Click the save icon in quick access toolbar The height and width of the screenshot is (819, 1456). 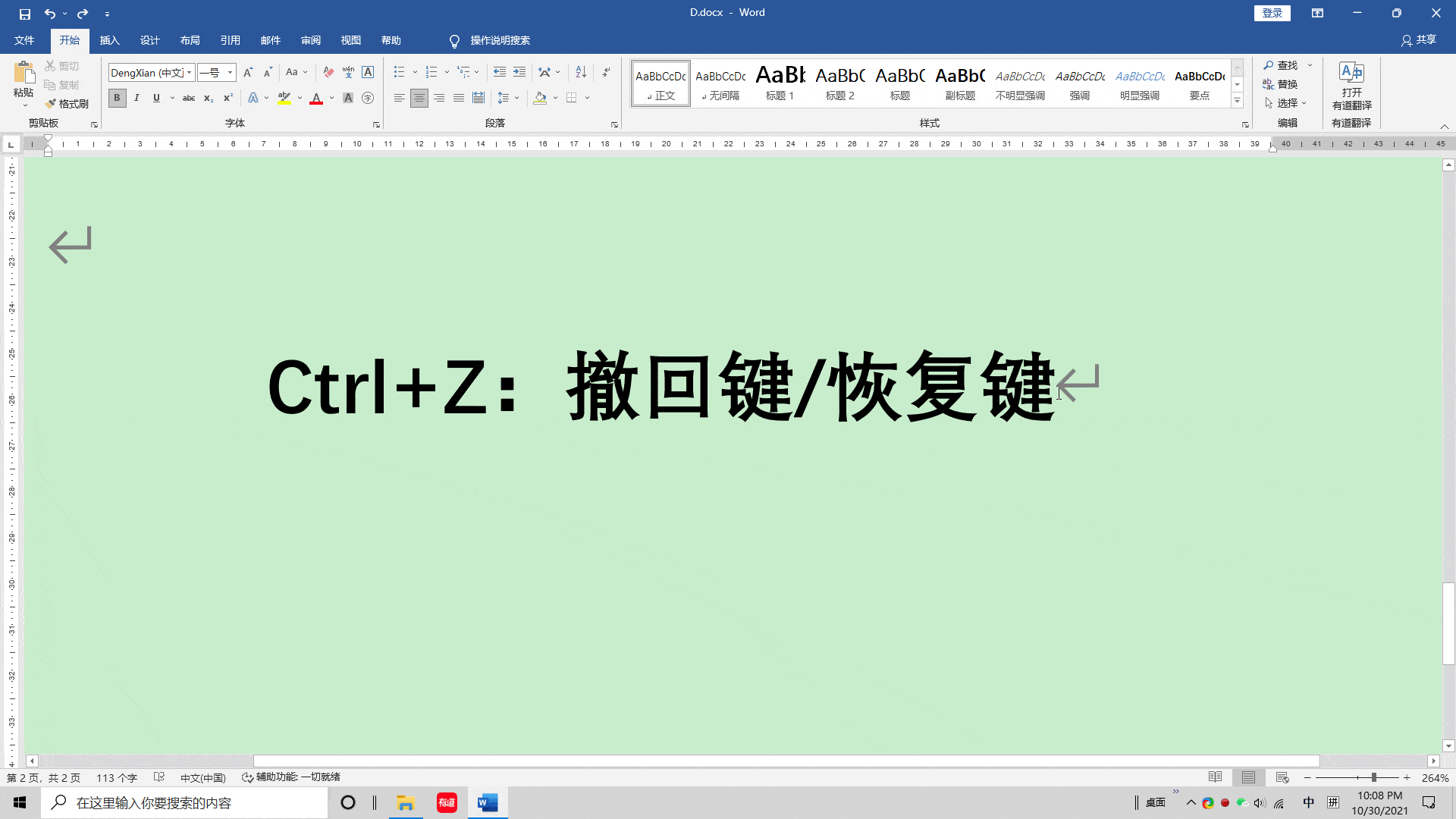pos(24,14)
